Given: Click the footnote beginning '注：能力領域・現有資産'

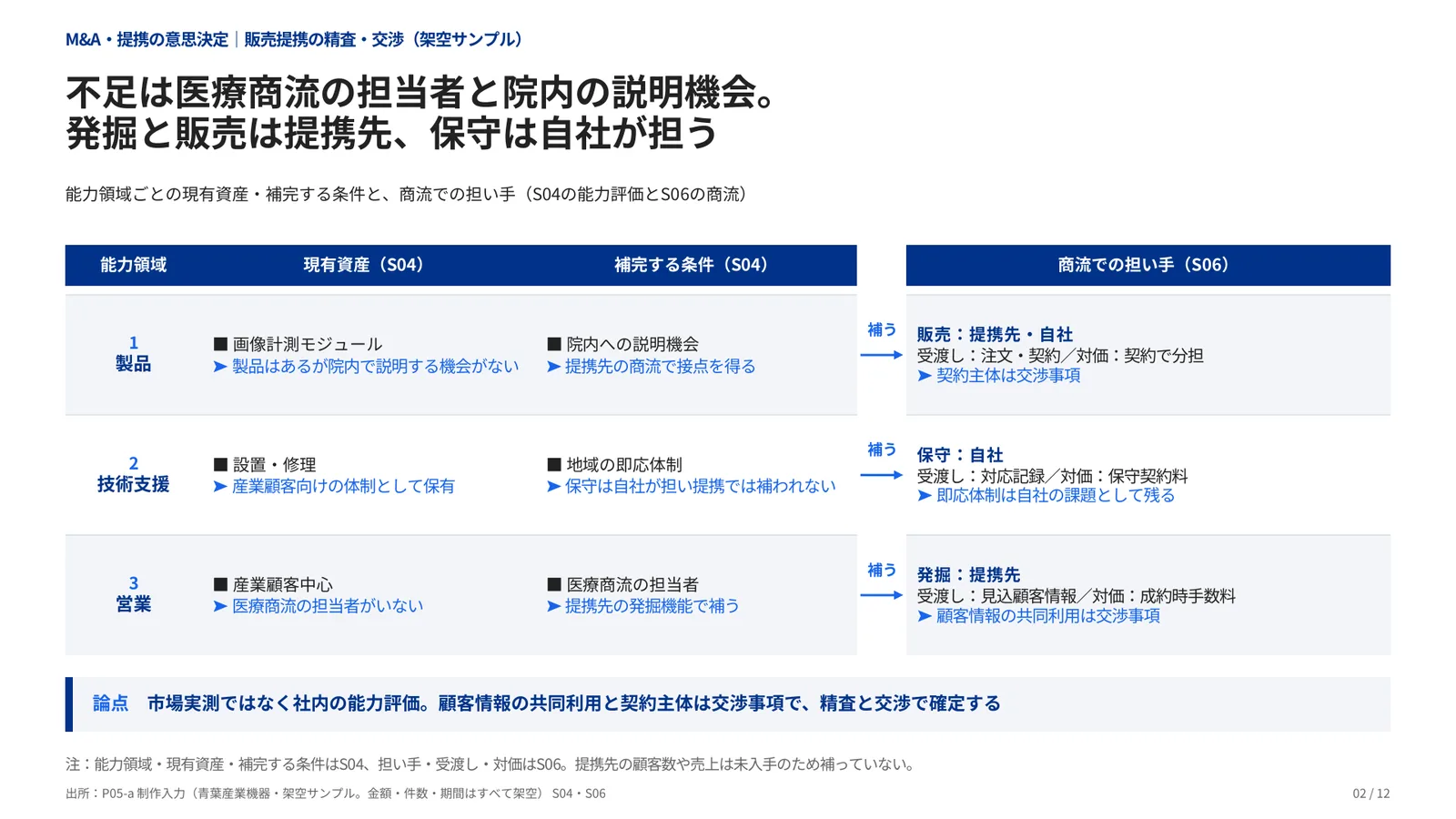Looking at the screenshot, I should (492, 764).
